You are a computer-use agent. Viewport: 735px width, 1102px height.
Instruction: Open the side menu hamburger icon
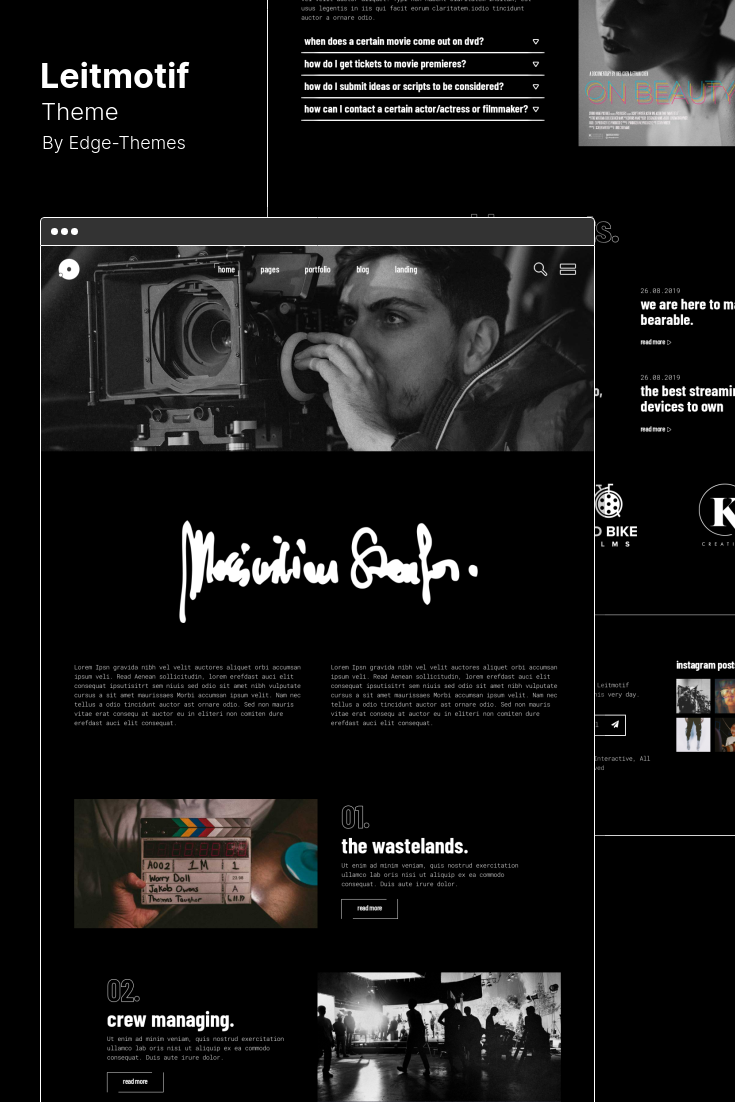[568, 269]
